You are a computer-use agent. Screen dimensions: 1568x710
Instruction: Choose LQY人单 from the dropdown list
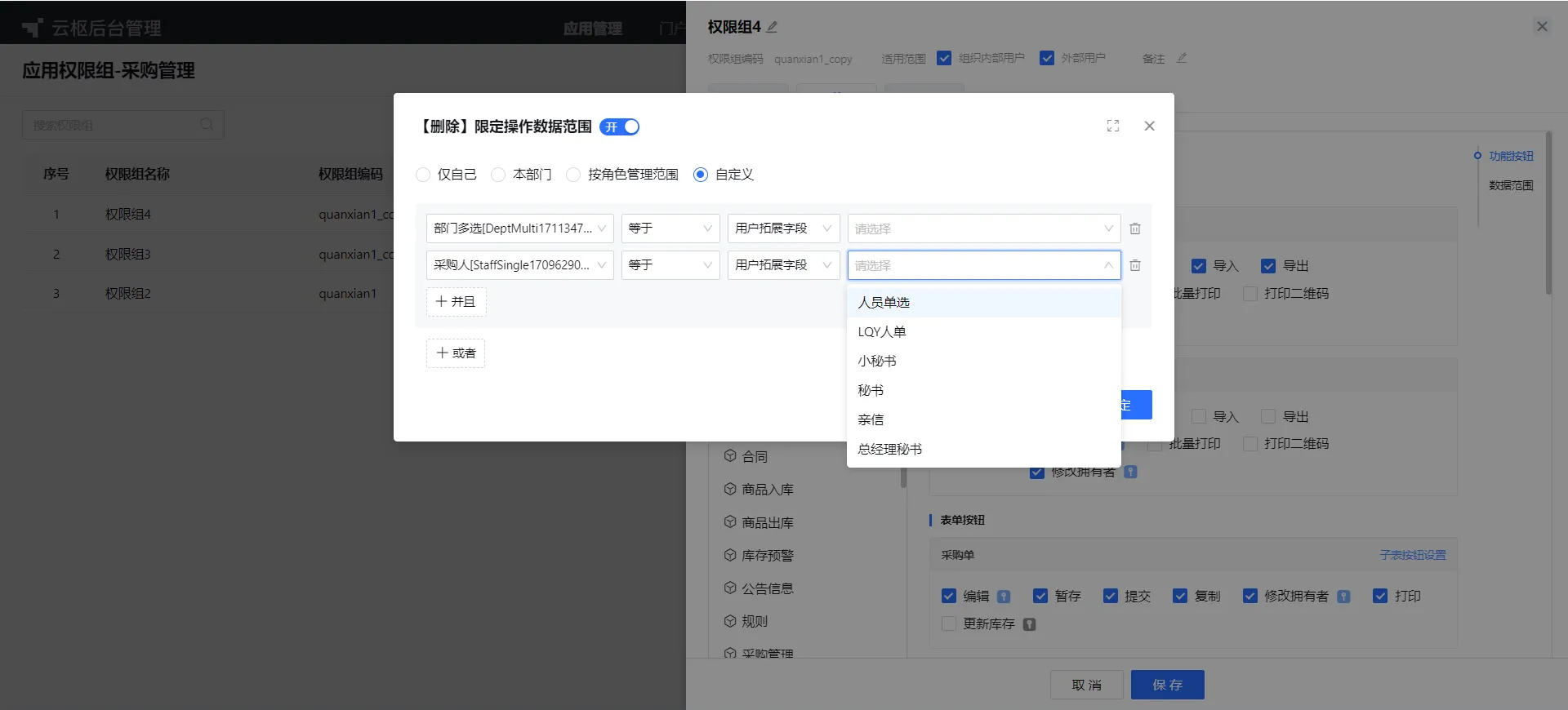[984, 332]
